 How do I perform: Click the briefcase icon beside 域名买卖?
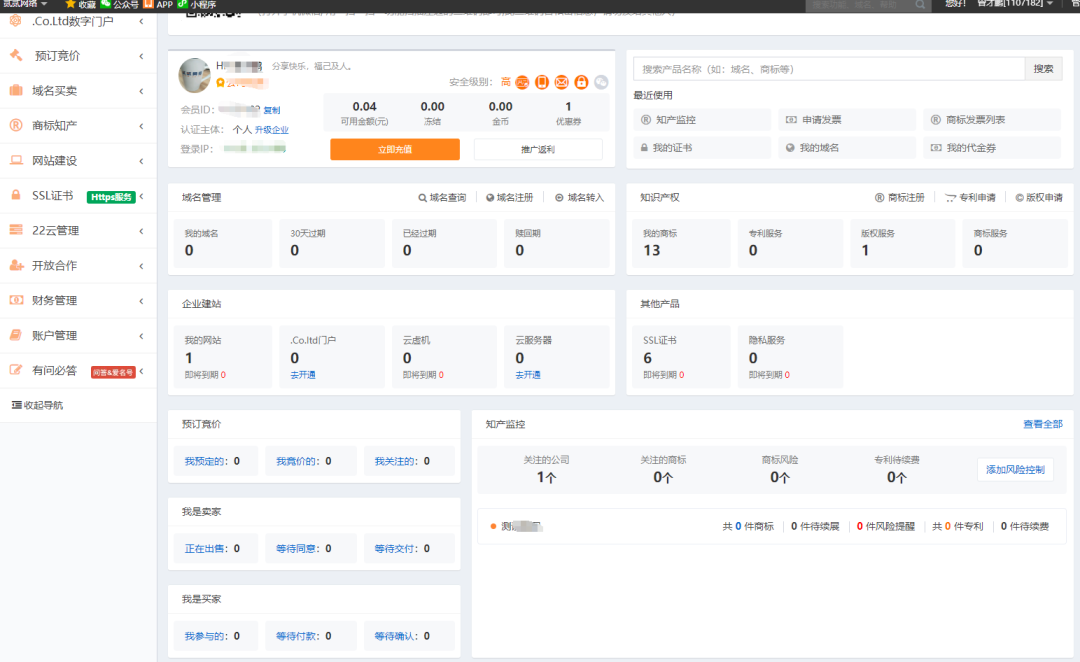[16, 90]
